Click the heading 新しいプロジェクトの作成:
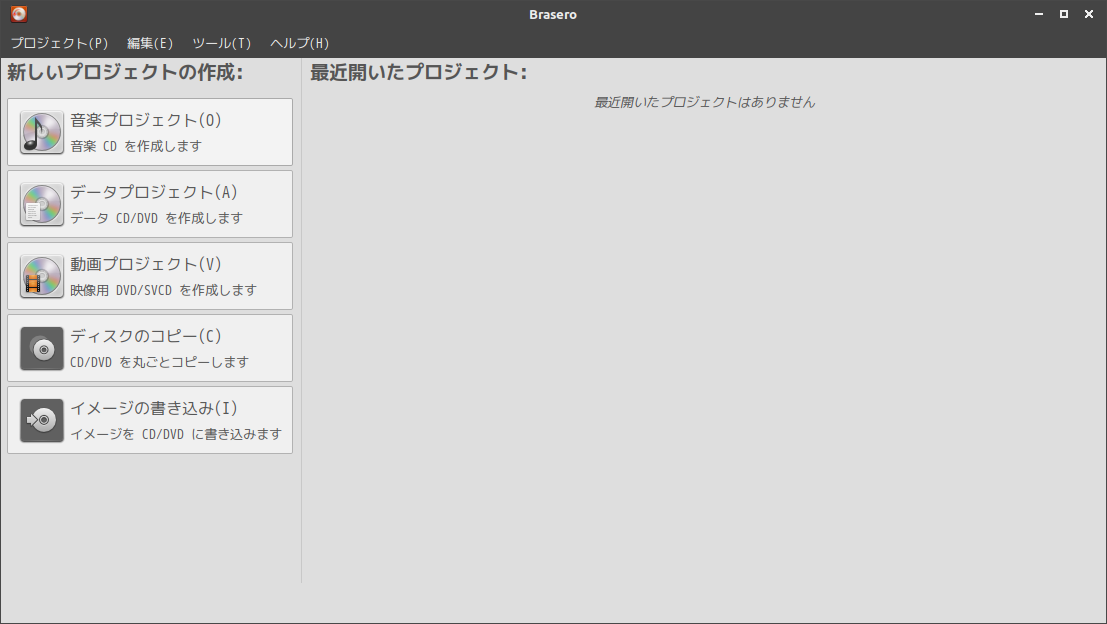Screen dimensions: 1107x624 [125, 72]
